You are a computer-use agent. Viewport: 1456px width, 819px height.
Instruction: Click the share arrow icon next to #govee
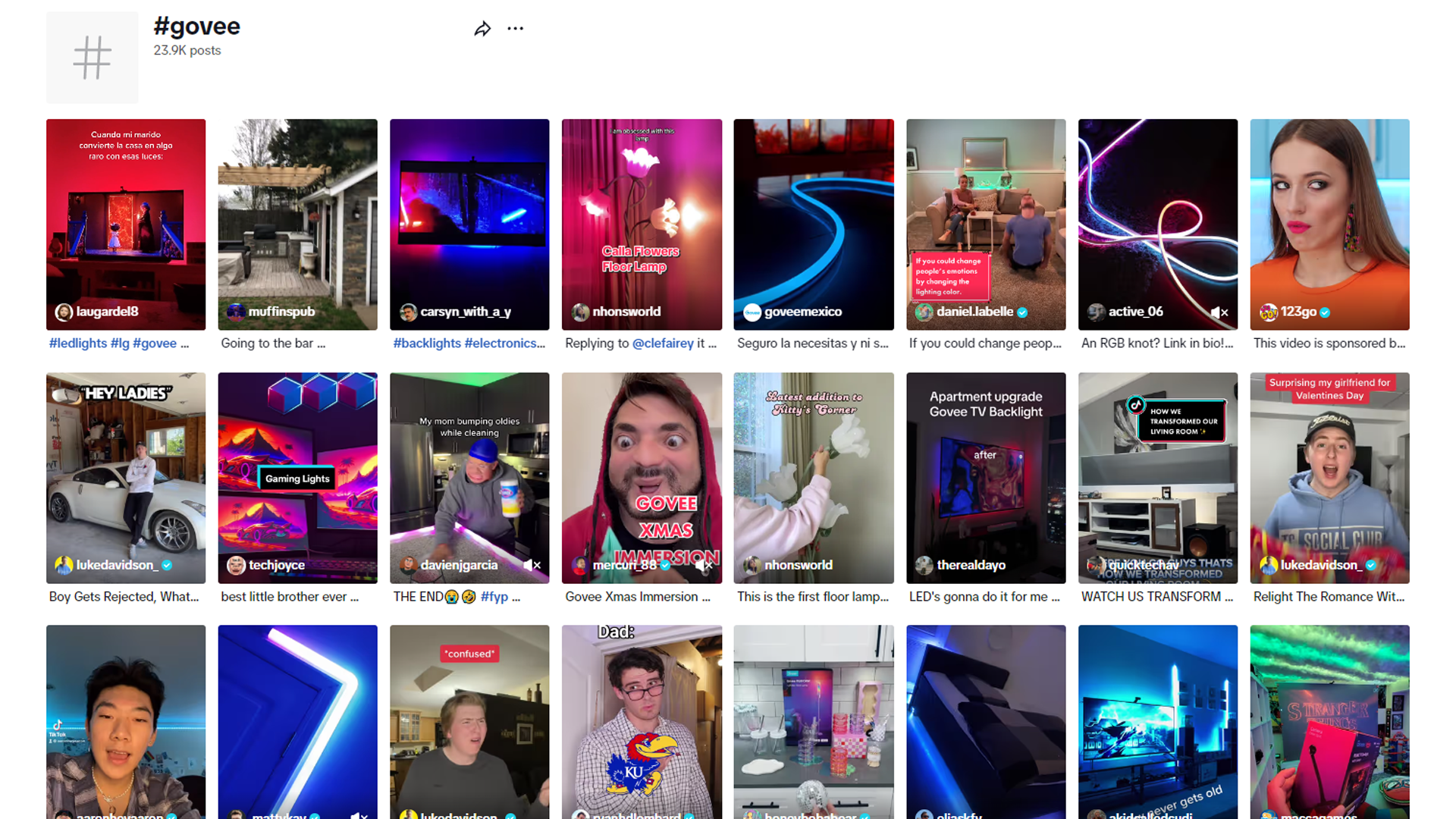482,29
